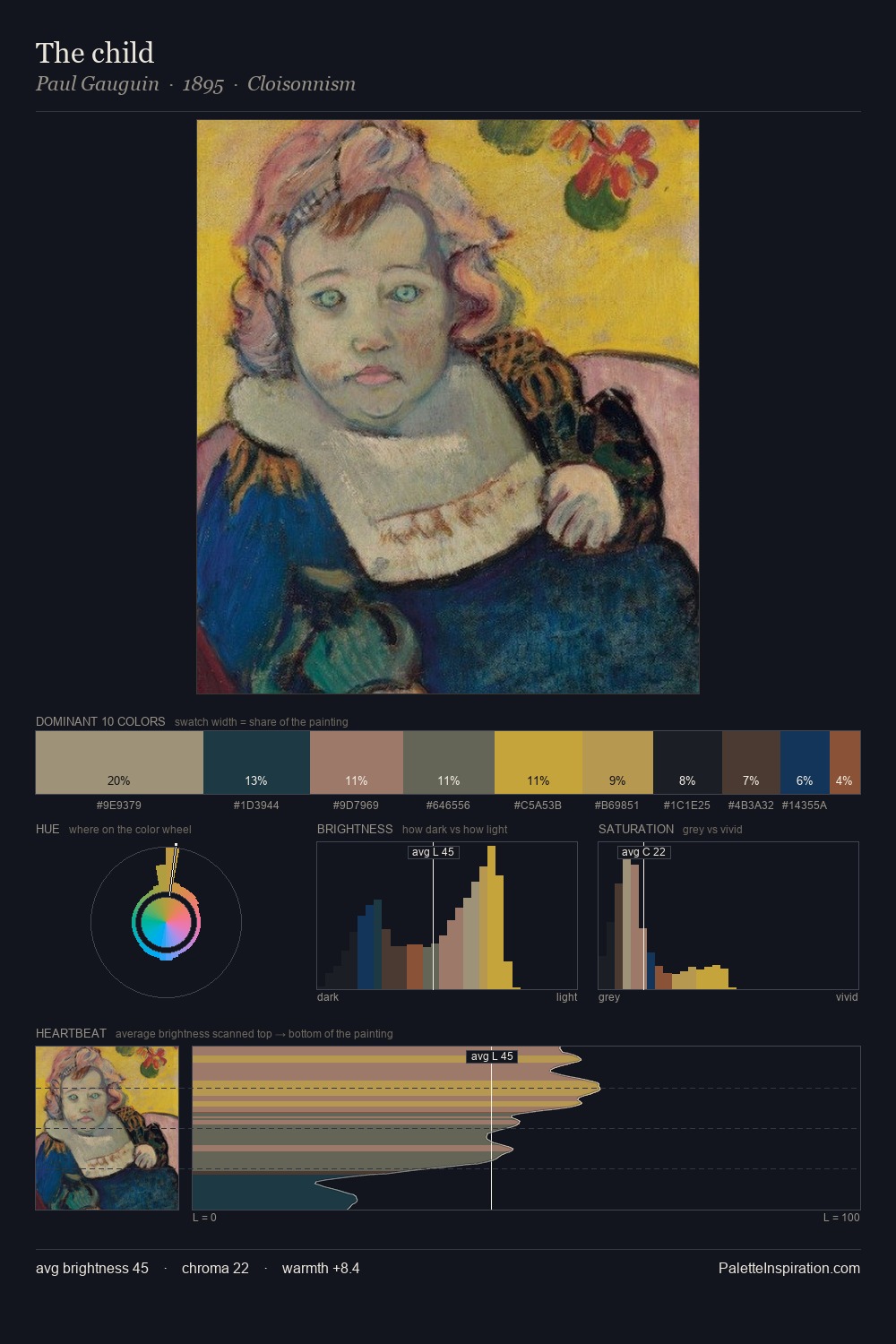Click the title "The child"
The image size is (896, 1344).
click(95, 53)
